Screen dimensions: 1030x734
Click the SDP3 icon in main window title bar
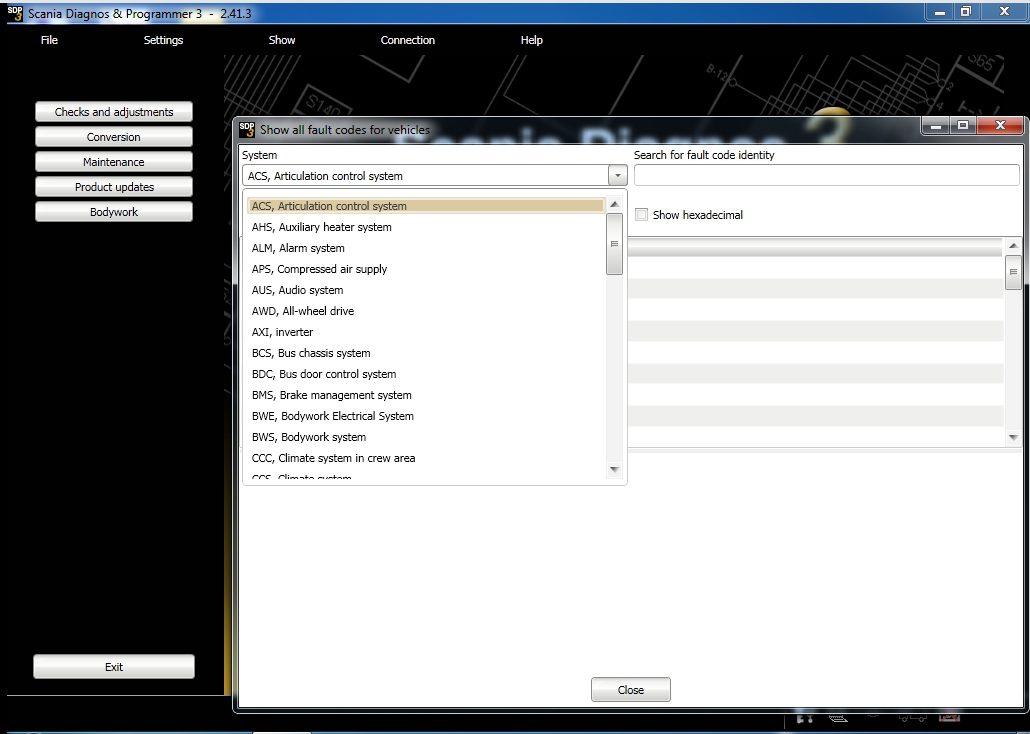click(x=14, y=13)
